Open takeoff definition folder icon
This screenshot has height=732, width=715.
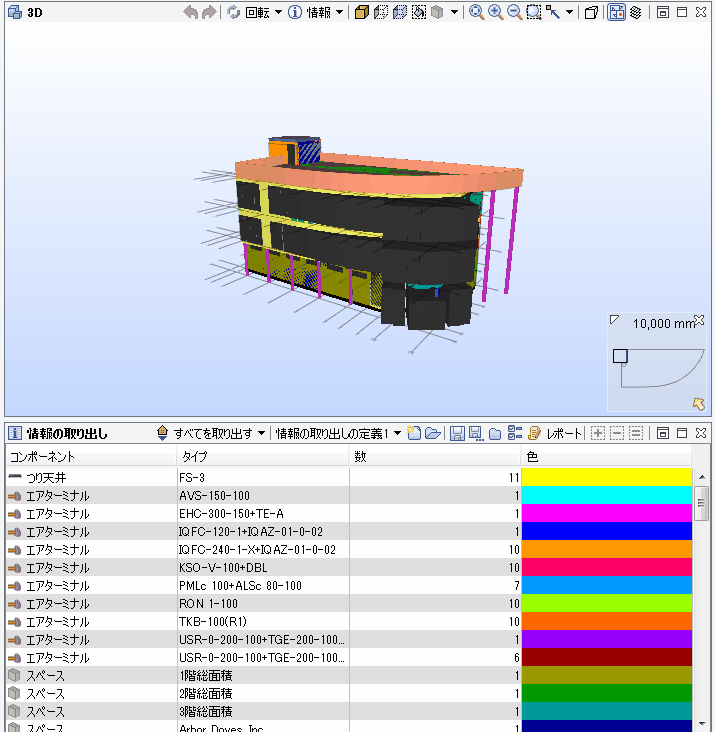pyautogui.click(x=433, y=433)
